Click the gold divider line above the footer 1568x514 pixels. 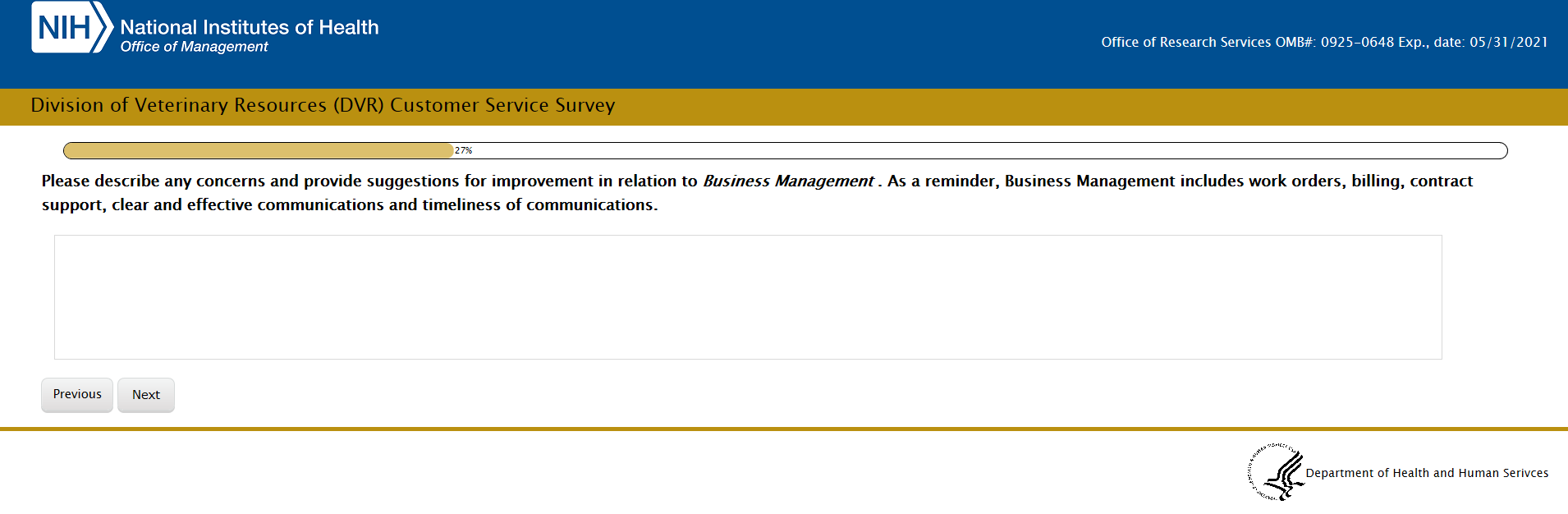point(784,429)
